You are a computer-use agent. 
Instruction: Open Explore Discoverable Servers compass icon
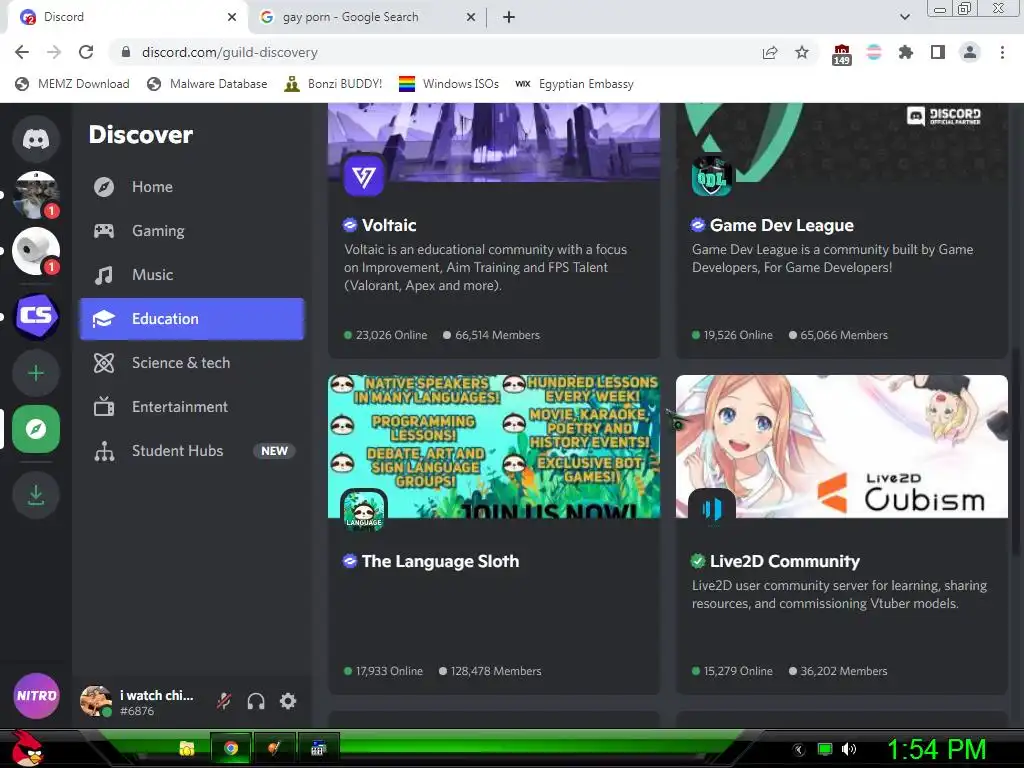[x=36, y=429]
